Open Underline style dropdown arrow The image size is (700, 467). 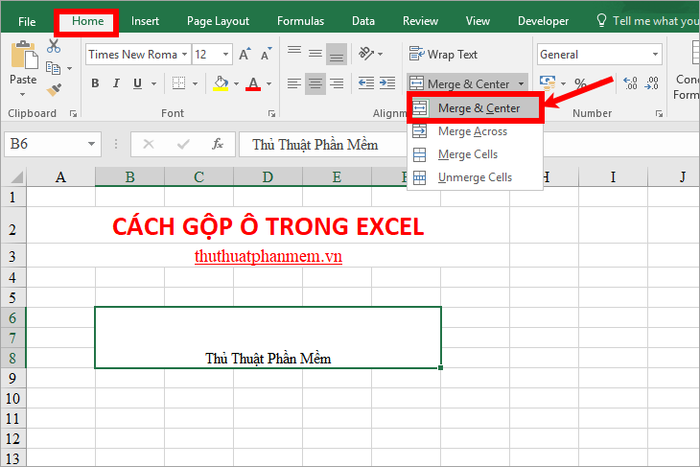[154, 83]
